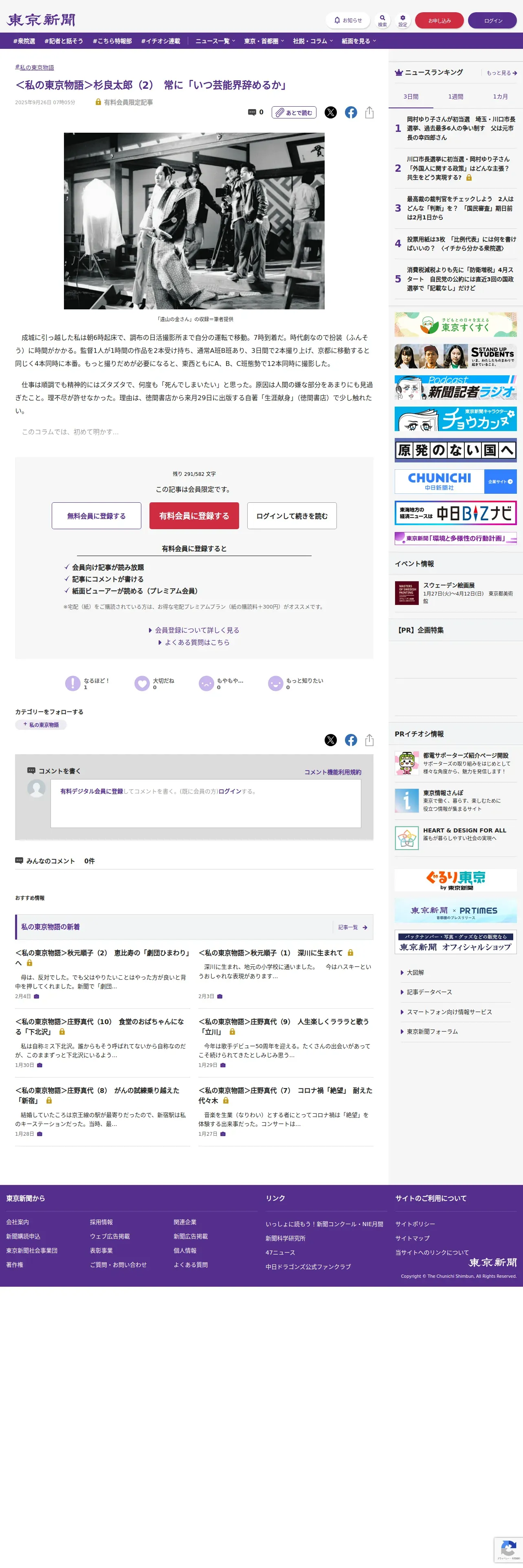Open the スウェーデン絵画展 event thumbnail
Image resolution: width=523 pixels, height=1568 pixels.
407,593
